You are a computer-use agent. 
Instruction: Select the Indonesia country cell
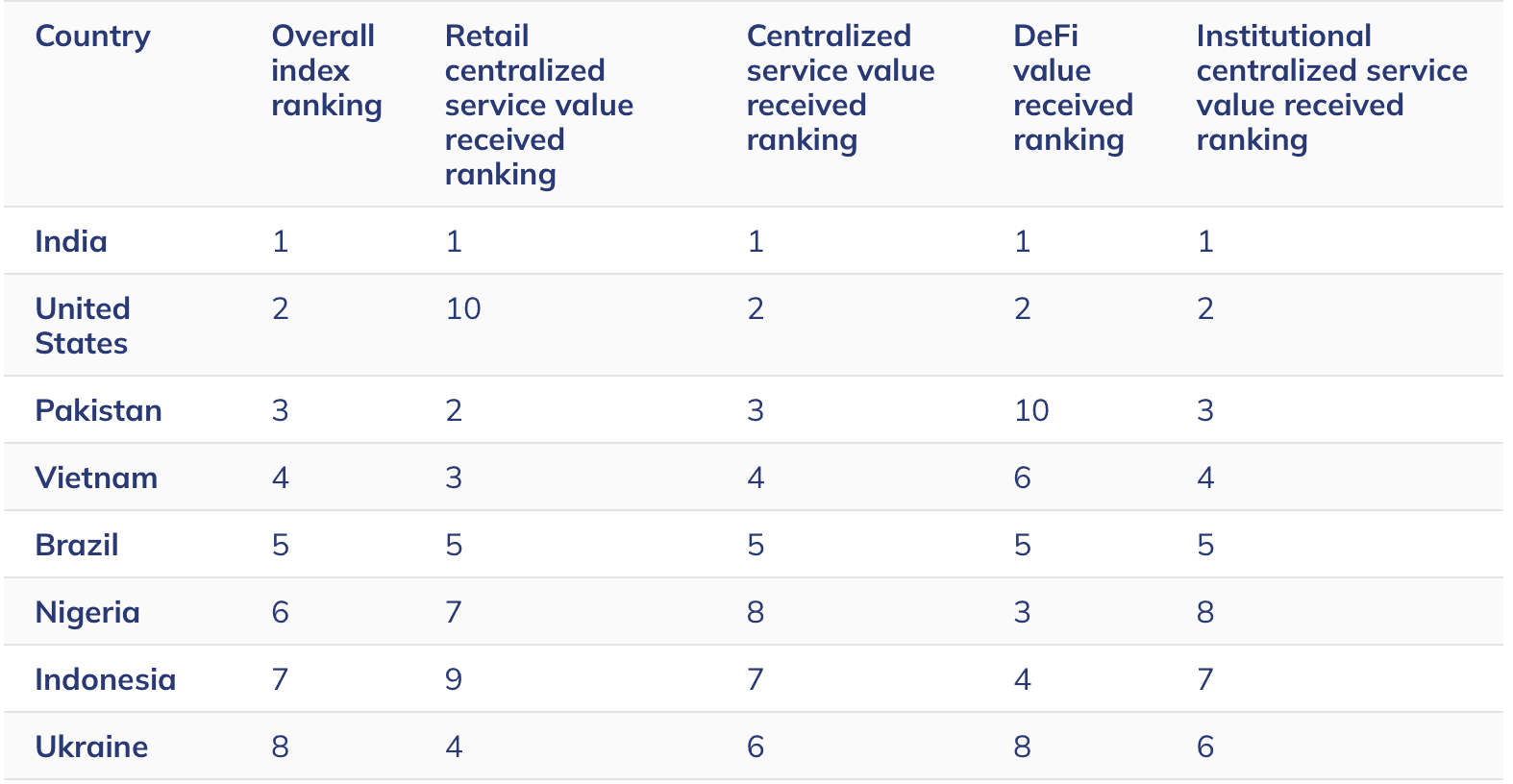coord(106,679)
